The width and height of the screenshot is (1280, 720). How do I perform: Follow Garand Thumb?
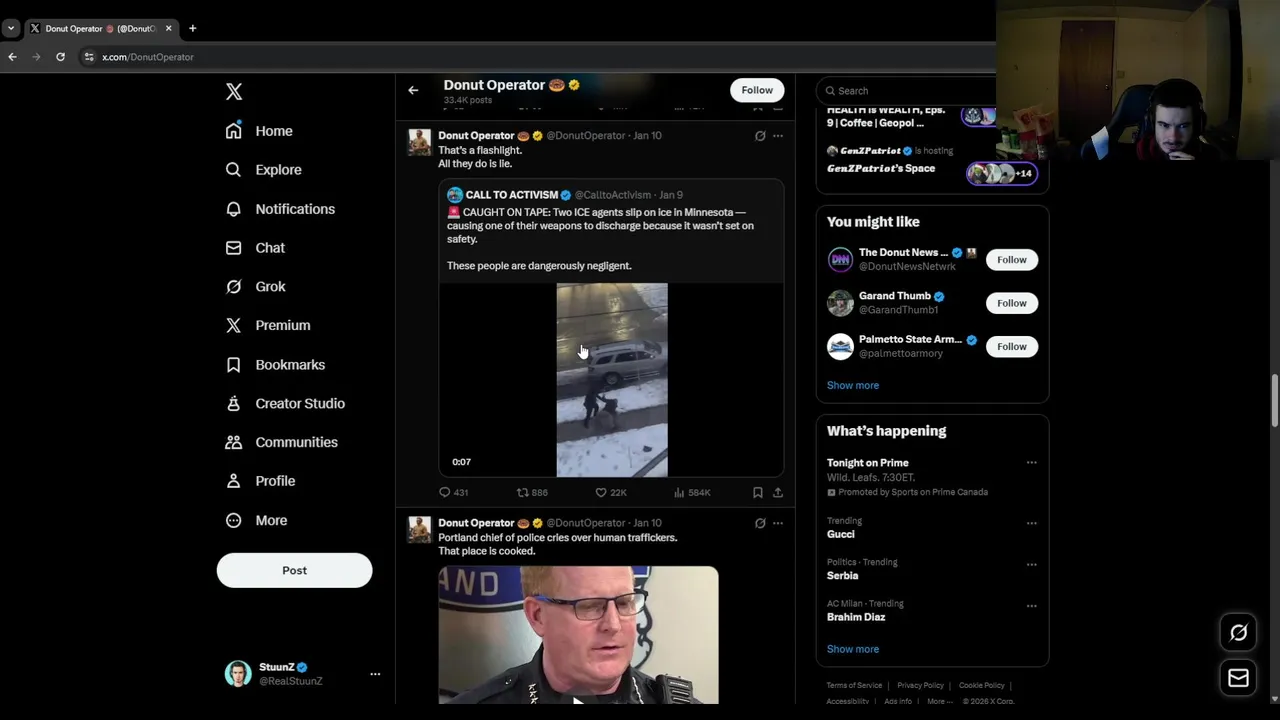[x=1011, y=303]
